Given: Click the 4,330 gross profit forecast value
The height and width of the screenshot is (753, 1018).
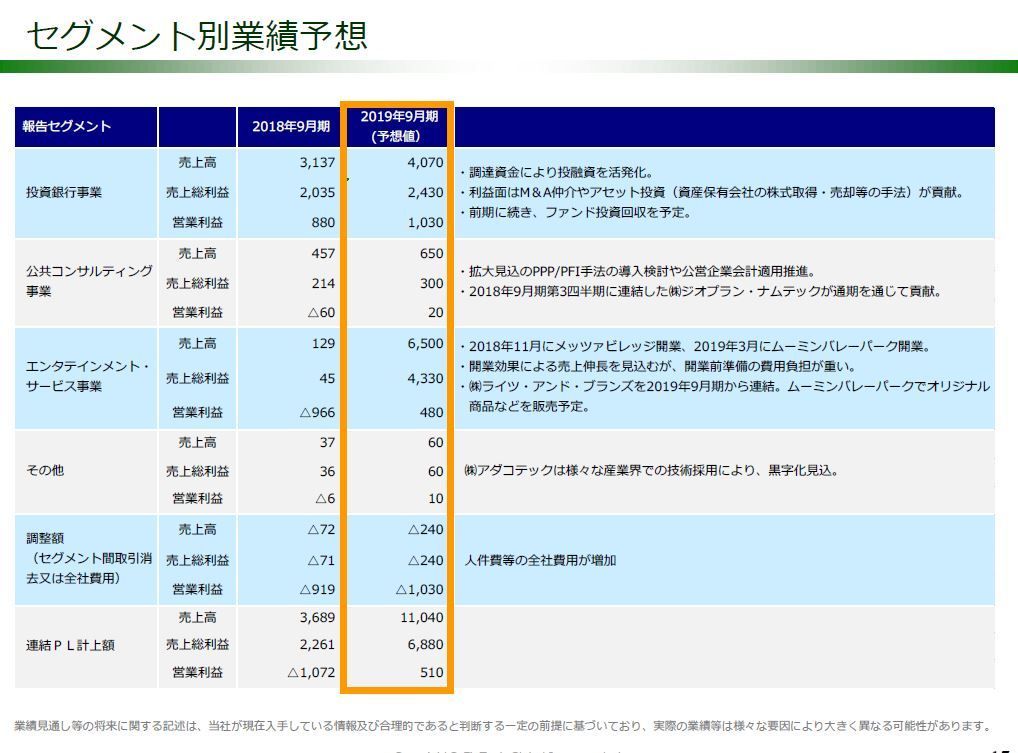Looking at the screenshot, I should pyautogui.click(x=425, y=378).
